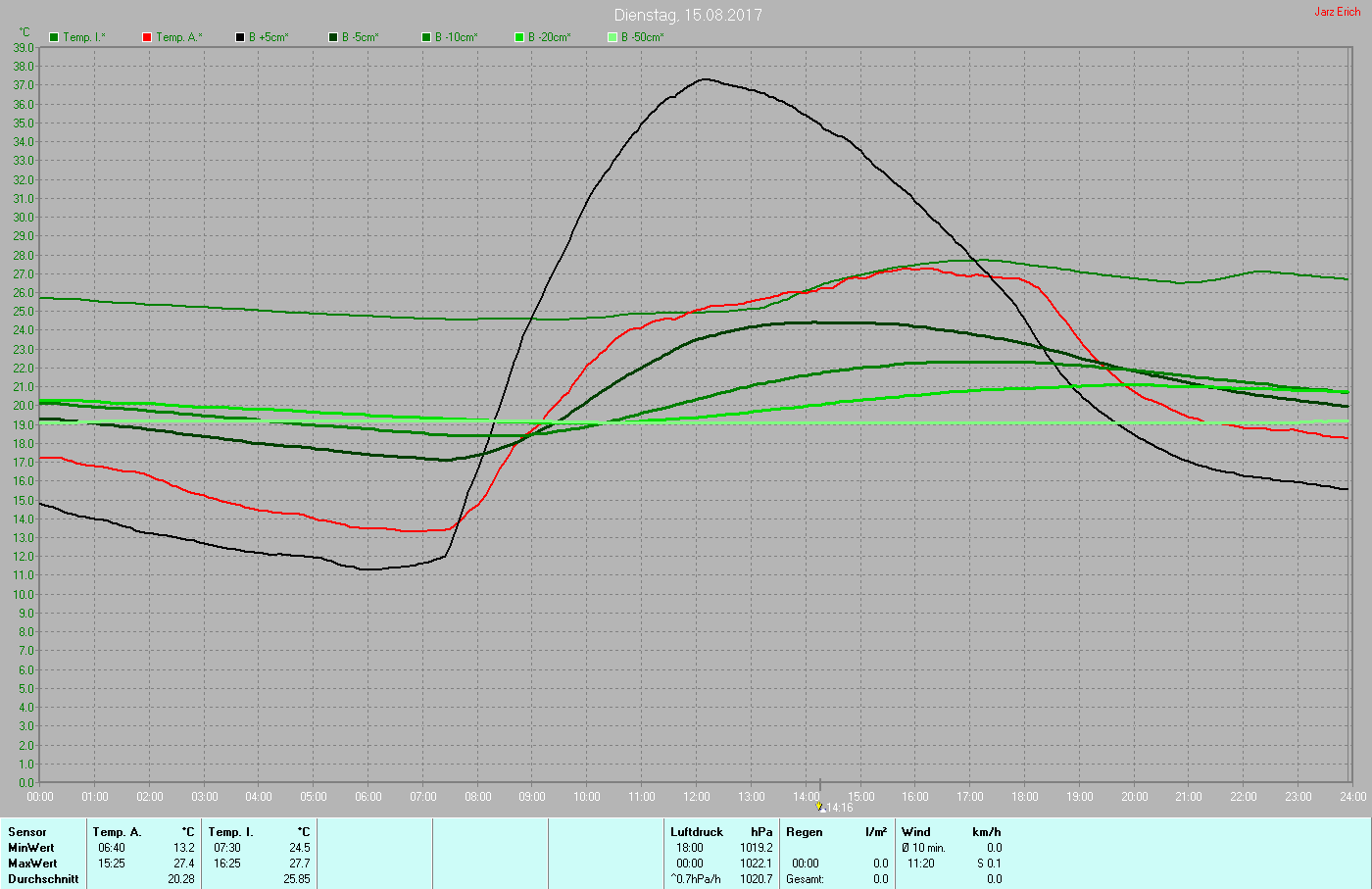Click the 'Regen' column header

coord(805,832)
